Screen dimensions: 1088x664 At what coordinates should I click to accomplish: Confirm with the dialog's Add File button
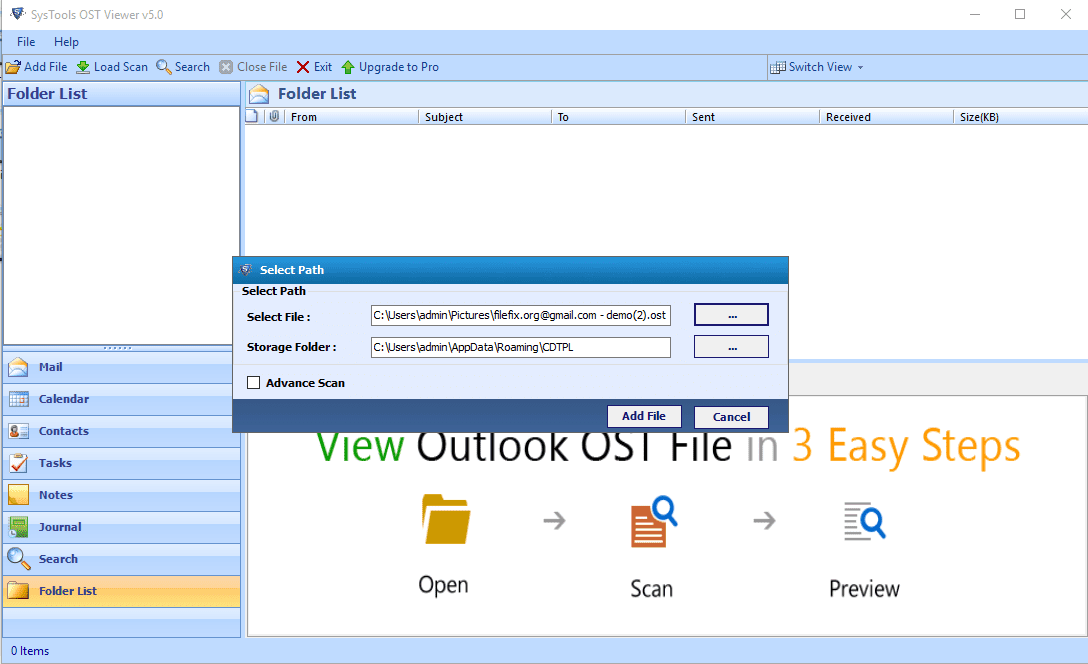click(644, 416)
